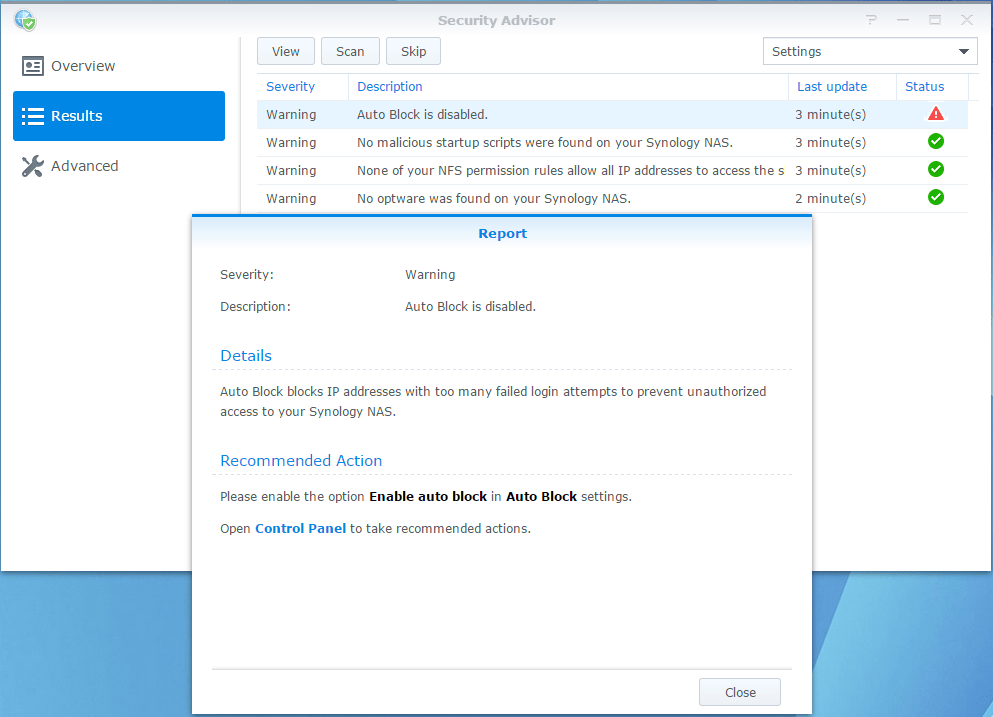Click green check for NFS permission rules row

[x=935, y=170]
